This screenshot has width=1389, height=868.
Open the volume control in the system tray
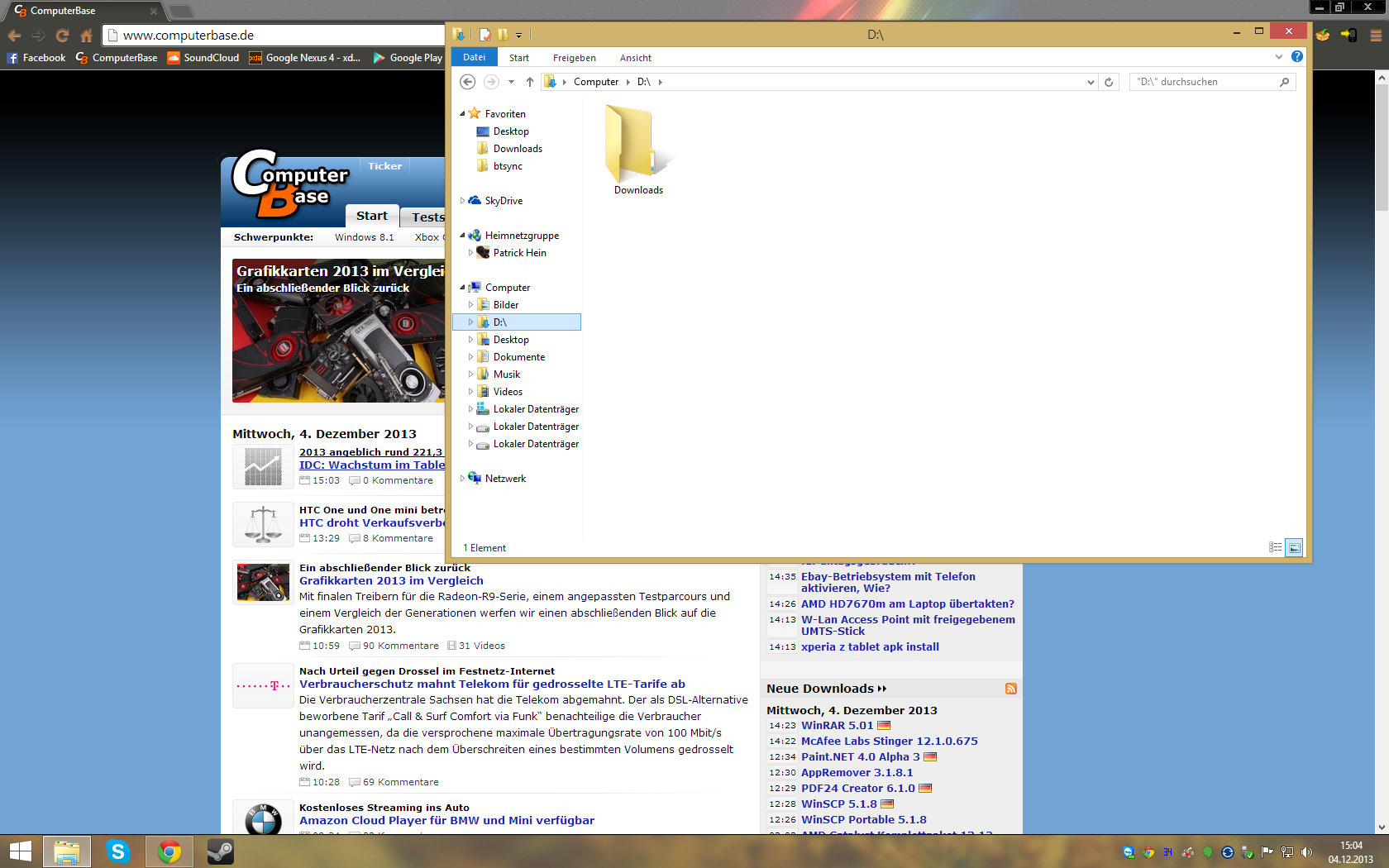tap(1306, 852)
